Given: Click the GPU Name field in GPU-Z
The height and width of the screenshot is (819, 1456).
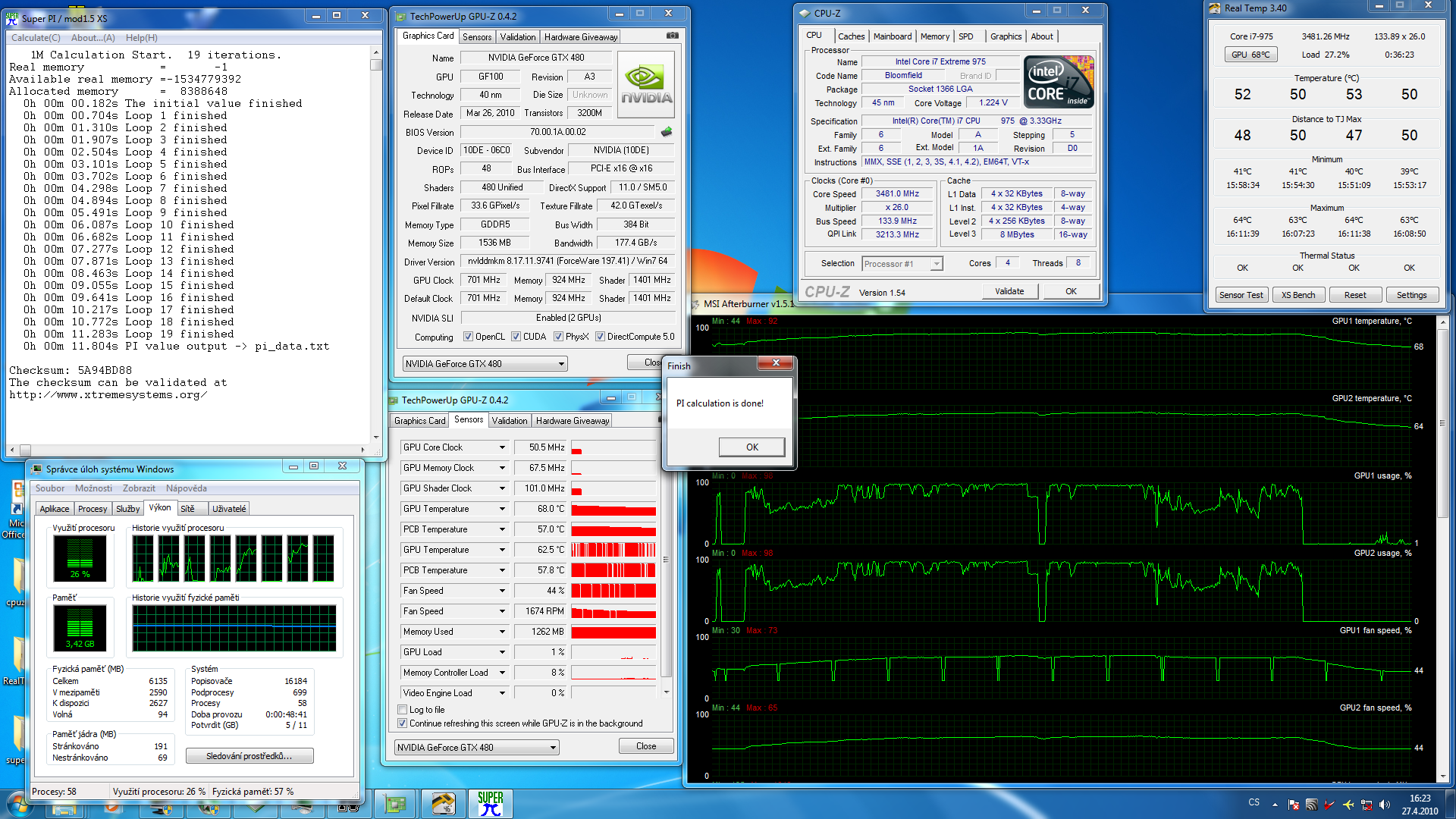Looking at the screenshot, I should (536, 58).
